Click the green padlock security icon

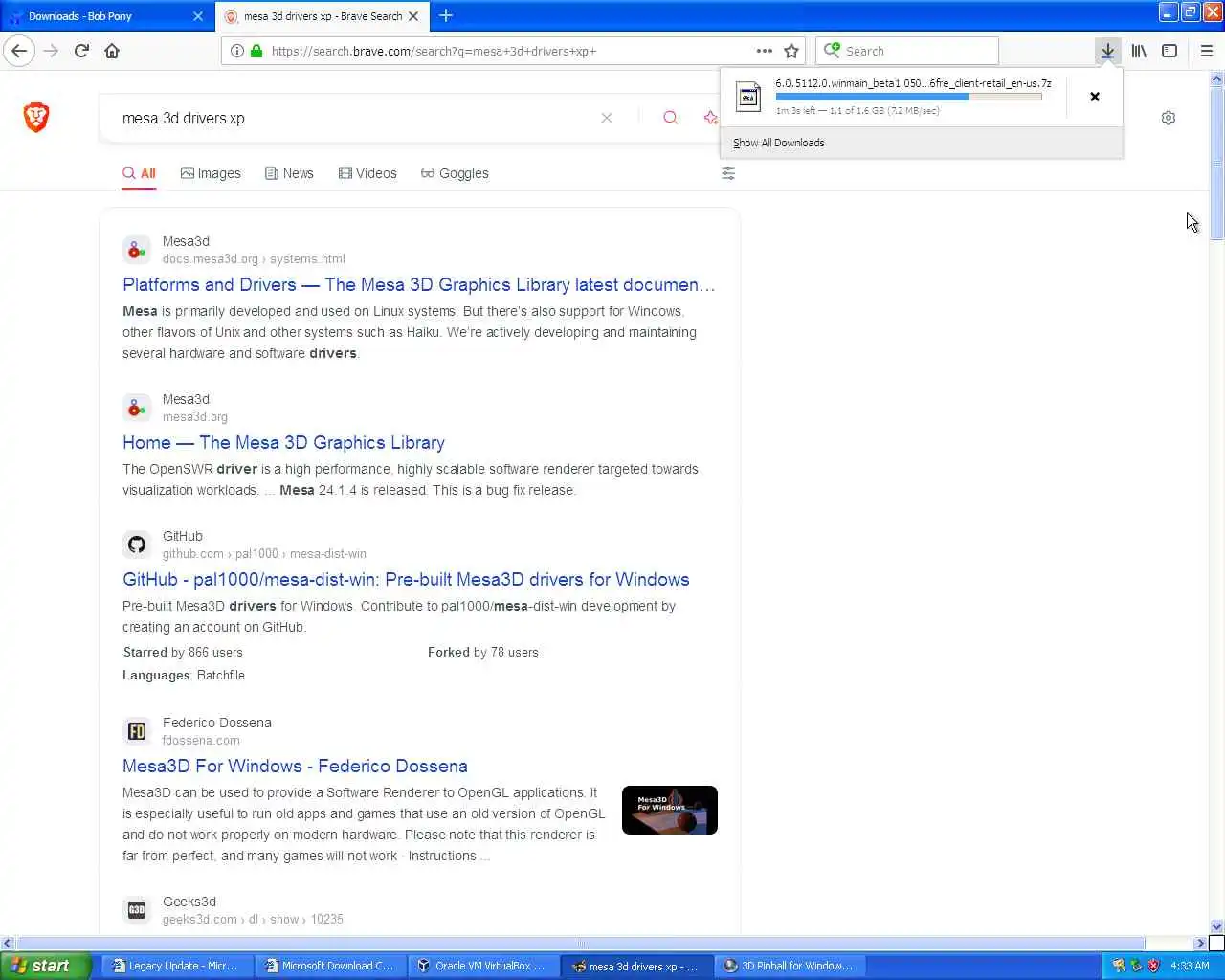[x=256, y=51]
